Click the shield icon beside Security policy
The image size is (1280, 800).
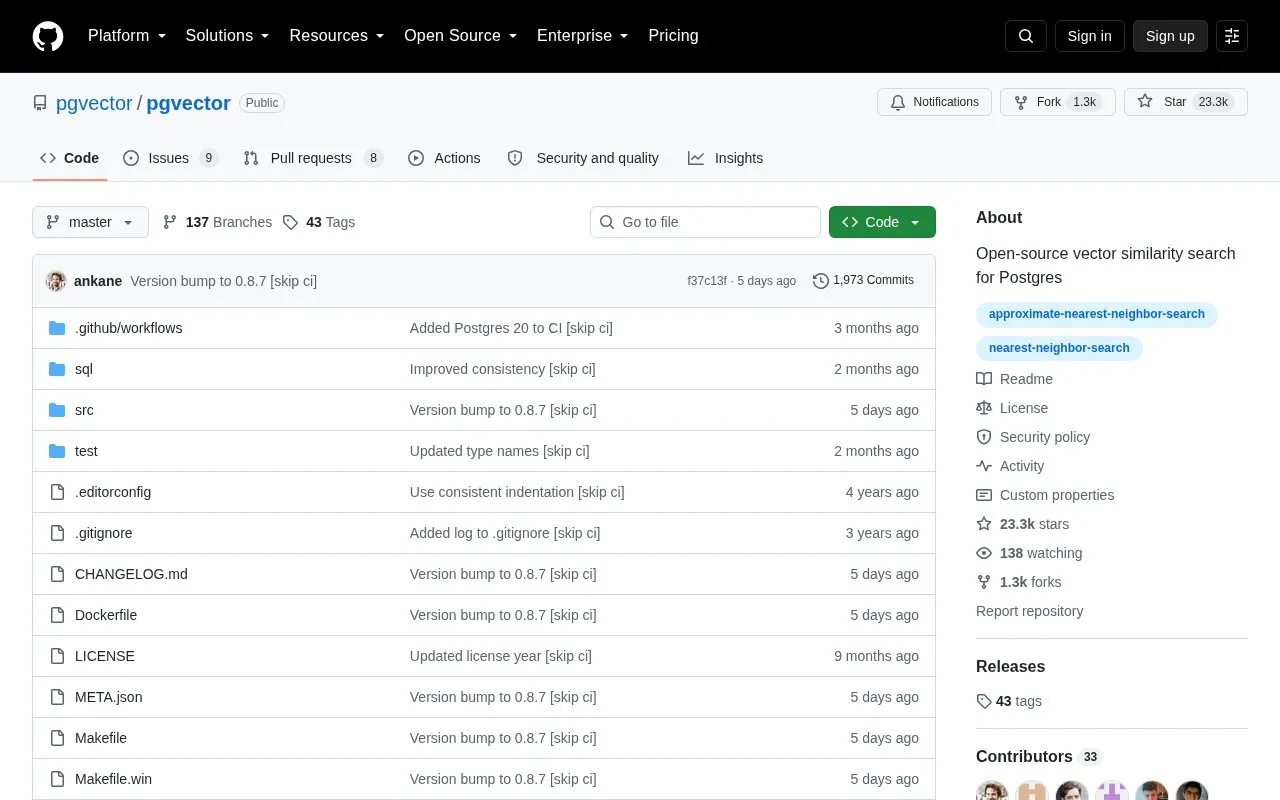tap(984, 437)
